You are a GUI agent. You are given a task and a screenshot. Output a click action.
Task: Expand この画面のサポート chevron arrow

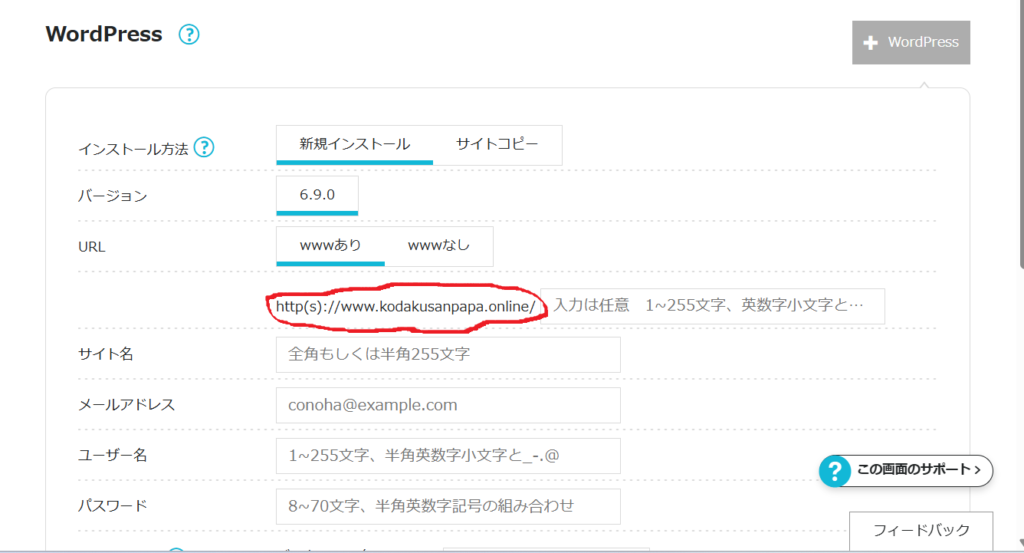976,469
